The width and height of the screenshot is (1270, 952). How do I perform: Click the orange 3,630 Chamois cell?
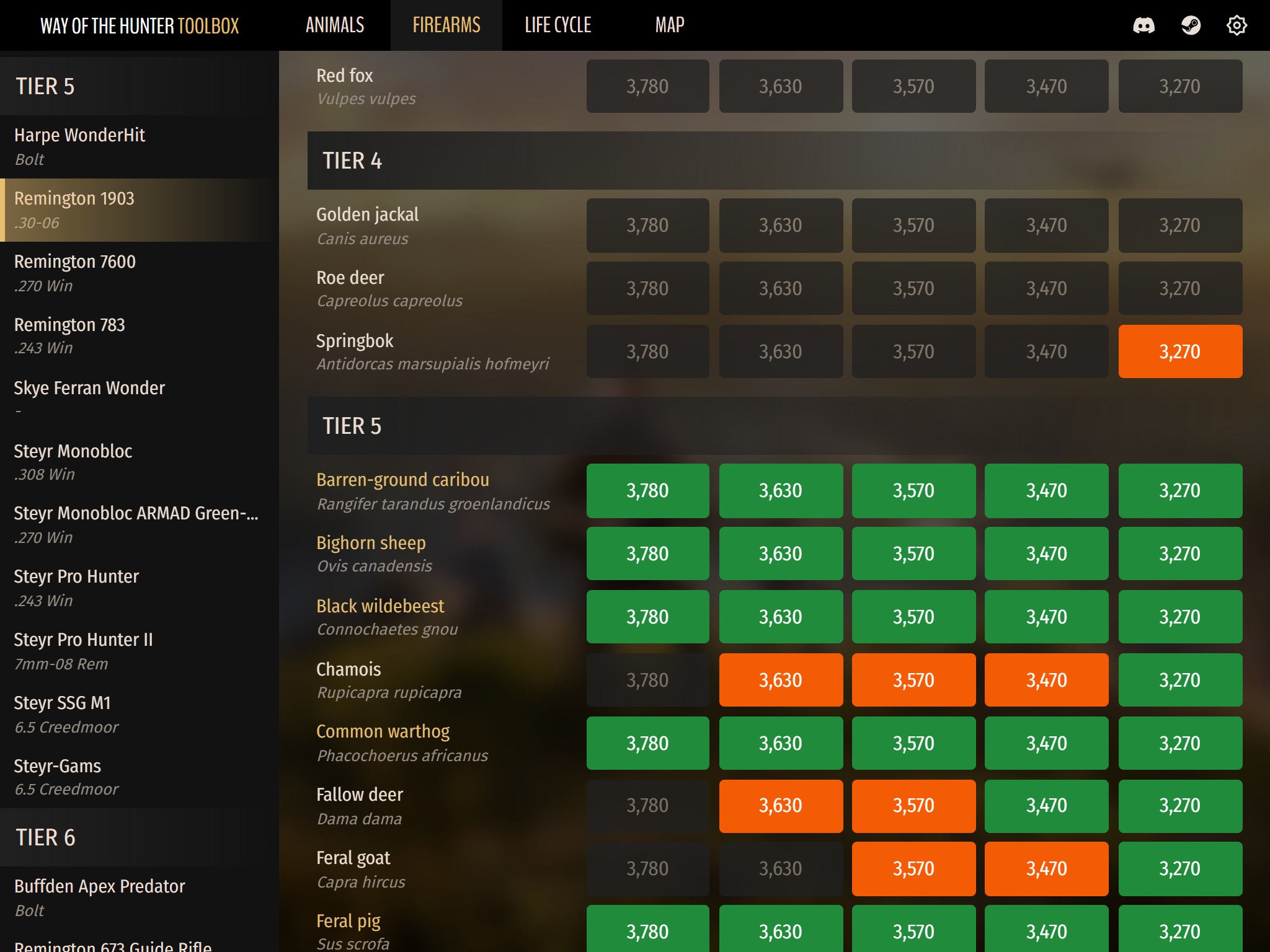pos(780,680)
